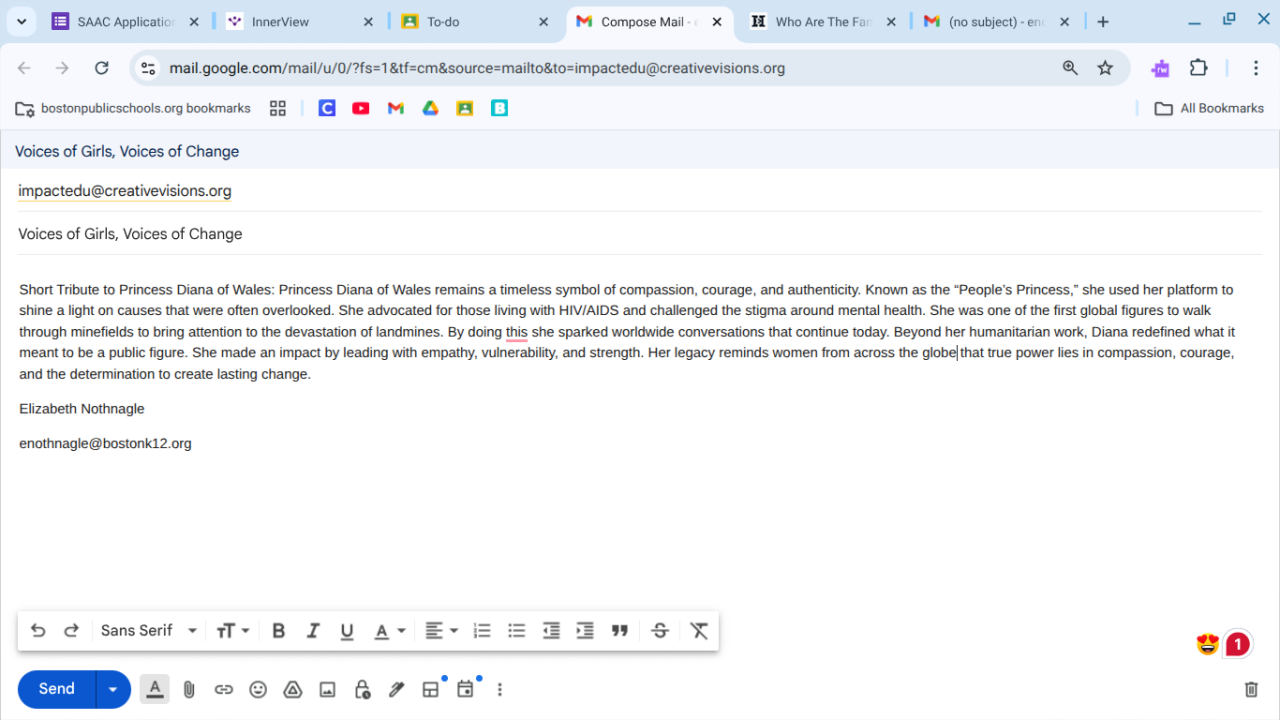Open the tab search dropdown
The height and width of the screenshot is (720, 1280).
[x=21, y=22]
